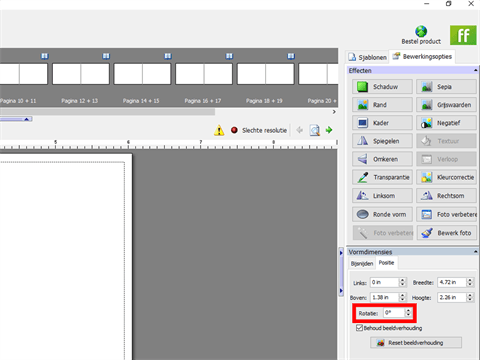This screenshot has height=360, width=480.
Task: Open Kleurcorrectie color correction
Action: 446,177
